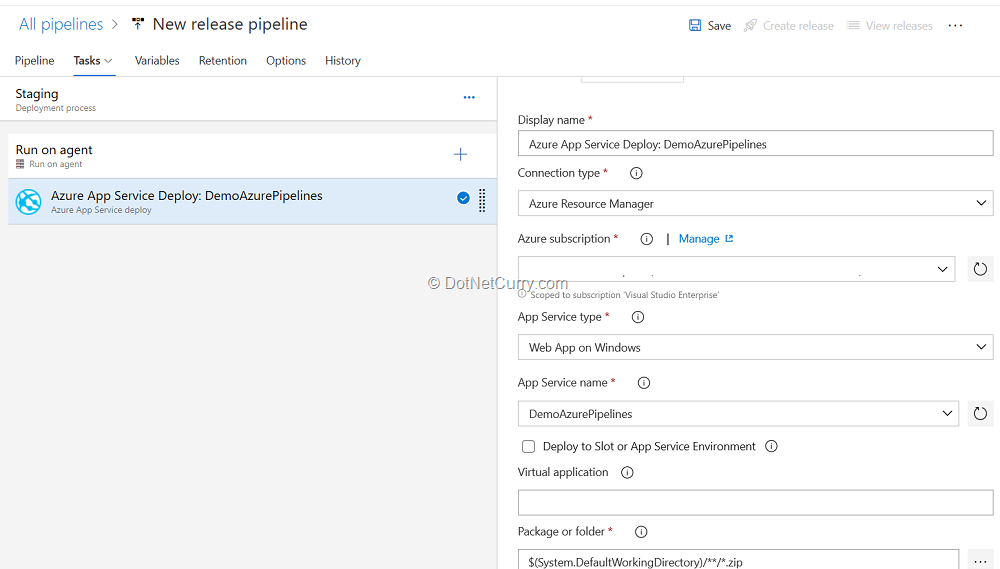1000x569 pixels.
Task: Click the Create release button
Action: click(789, 26)
